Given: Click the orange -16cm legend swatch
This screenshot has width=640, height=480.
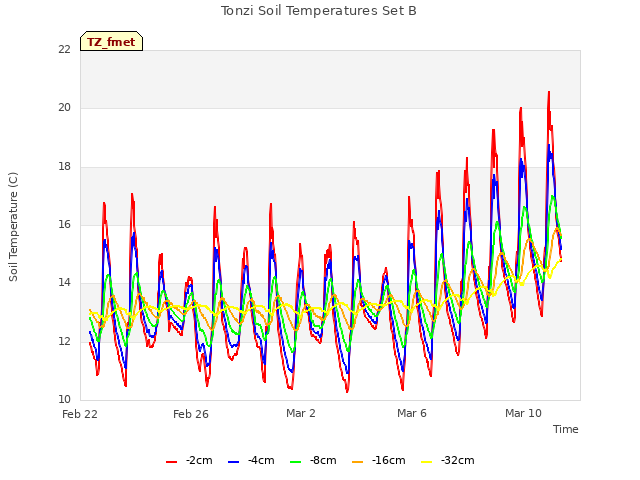Looking at the screenshot, I should tap(358, 462).
